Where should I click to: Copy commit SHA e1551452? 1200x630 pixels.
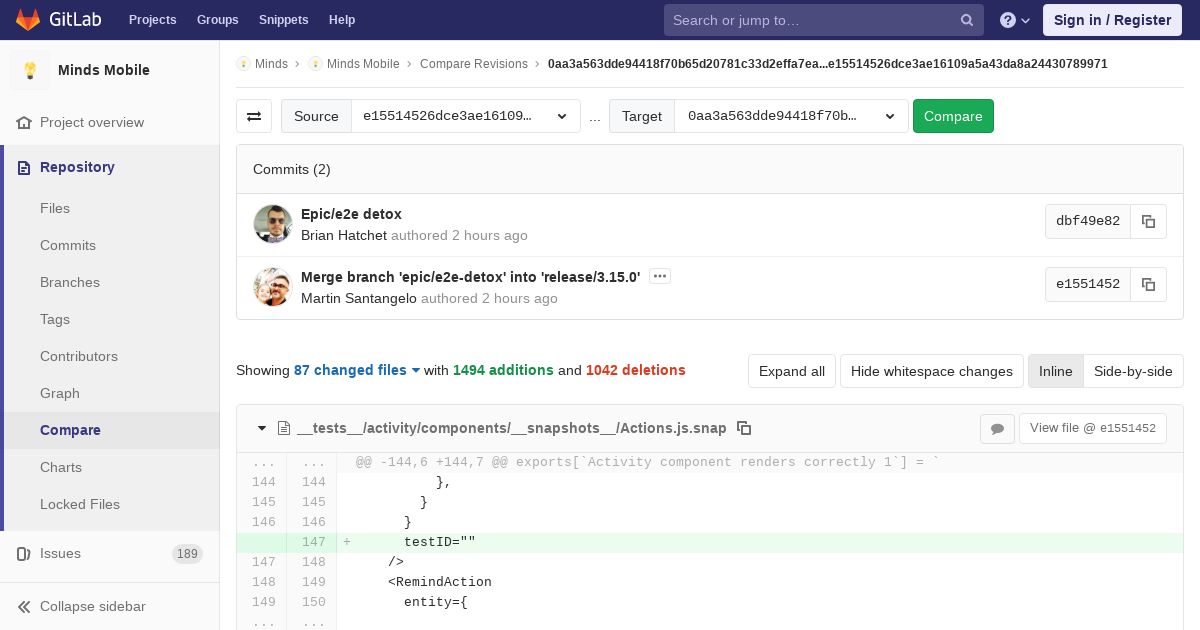(1148, 284)
